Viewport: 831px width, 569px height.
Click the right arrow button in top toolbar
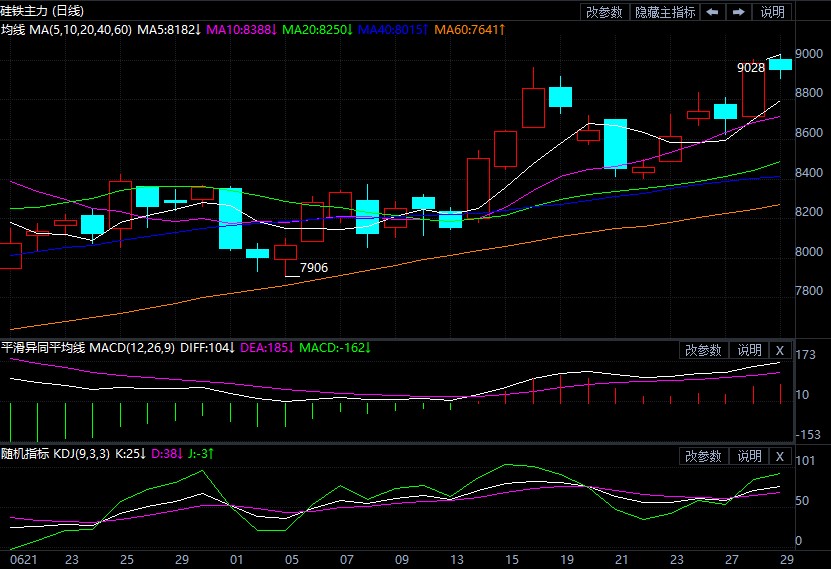[738, 12]
